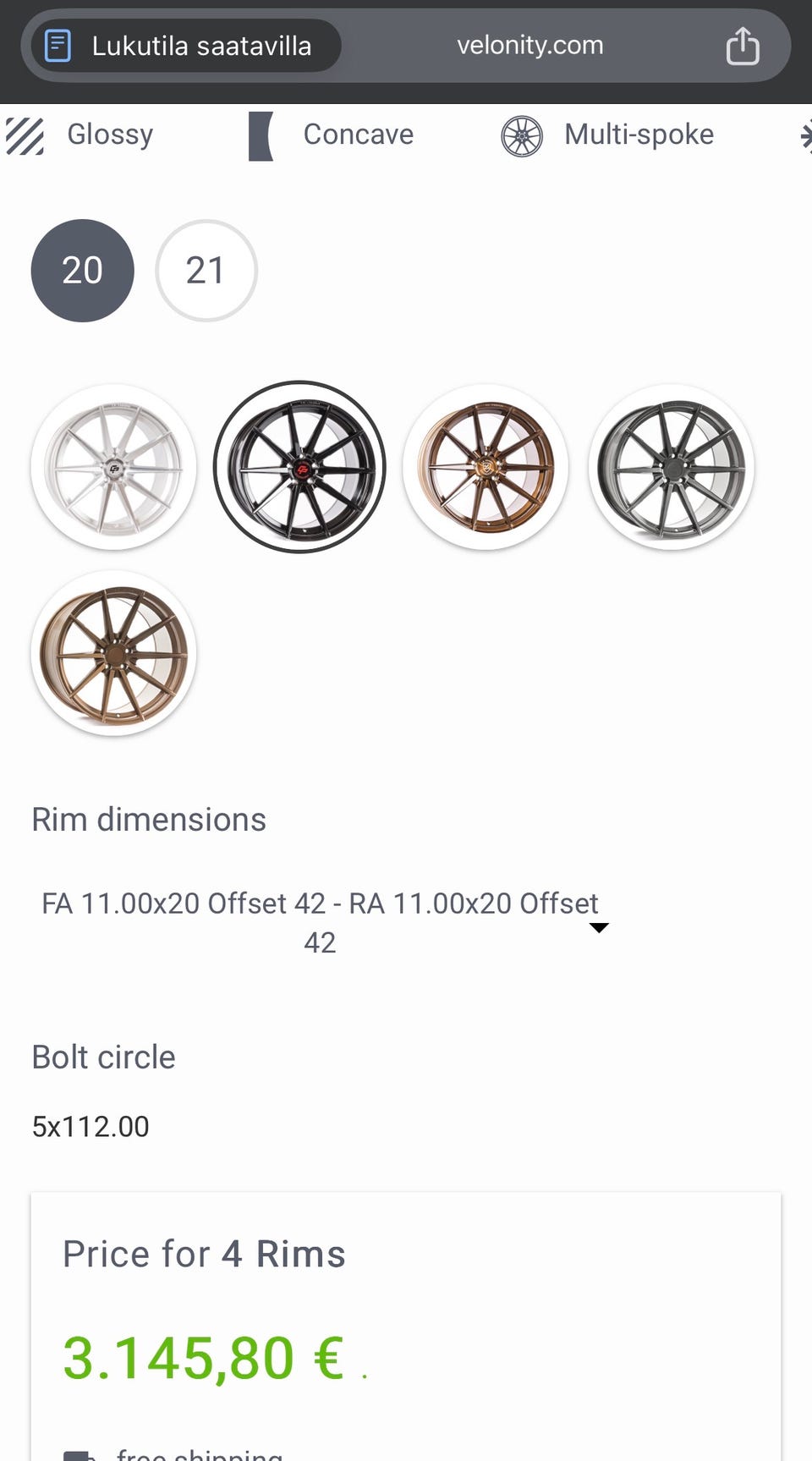Choose the glossy black rim color

click(x=299, y=467)
